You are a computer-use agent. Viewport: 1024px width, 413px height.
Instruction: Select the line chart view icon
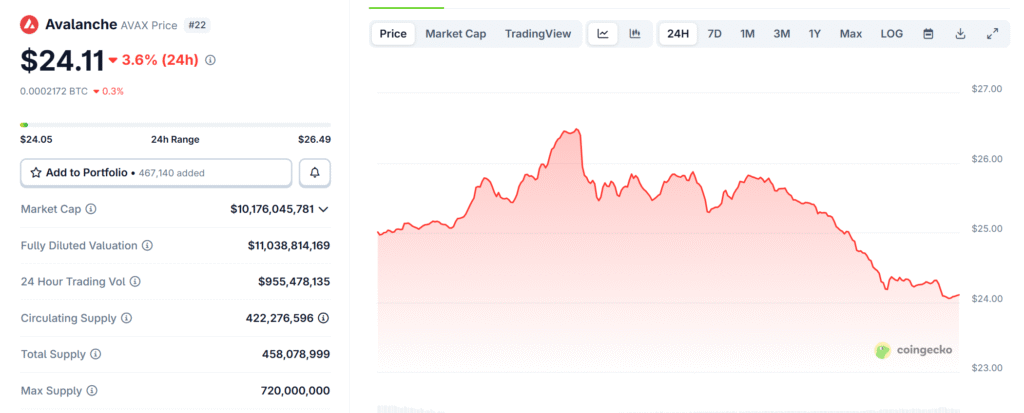click(603, 34)
